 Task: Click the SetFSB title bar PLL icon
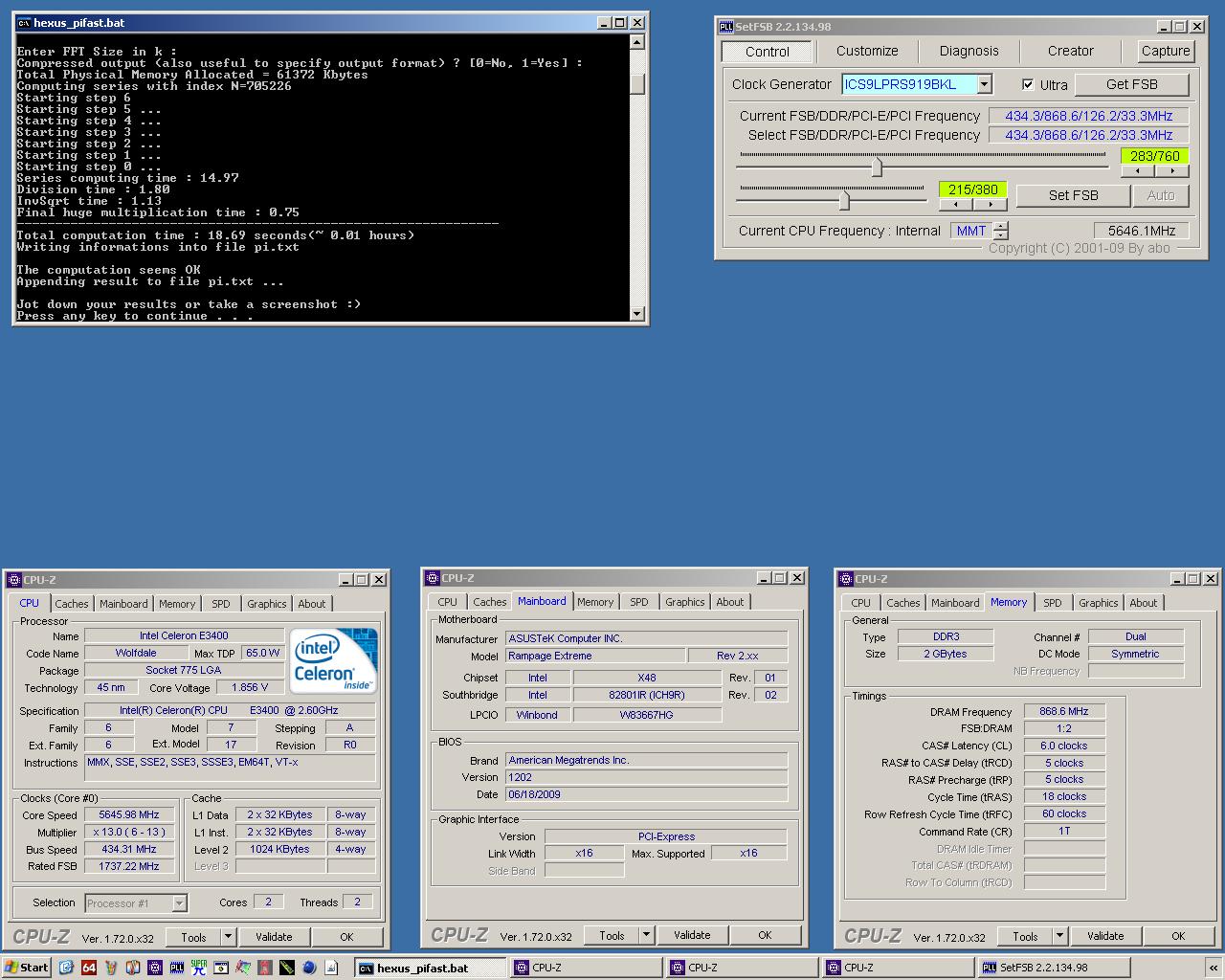[726, 27]
